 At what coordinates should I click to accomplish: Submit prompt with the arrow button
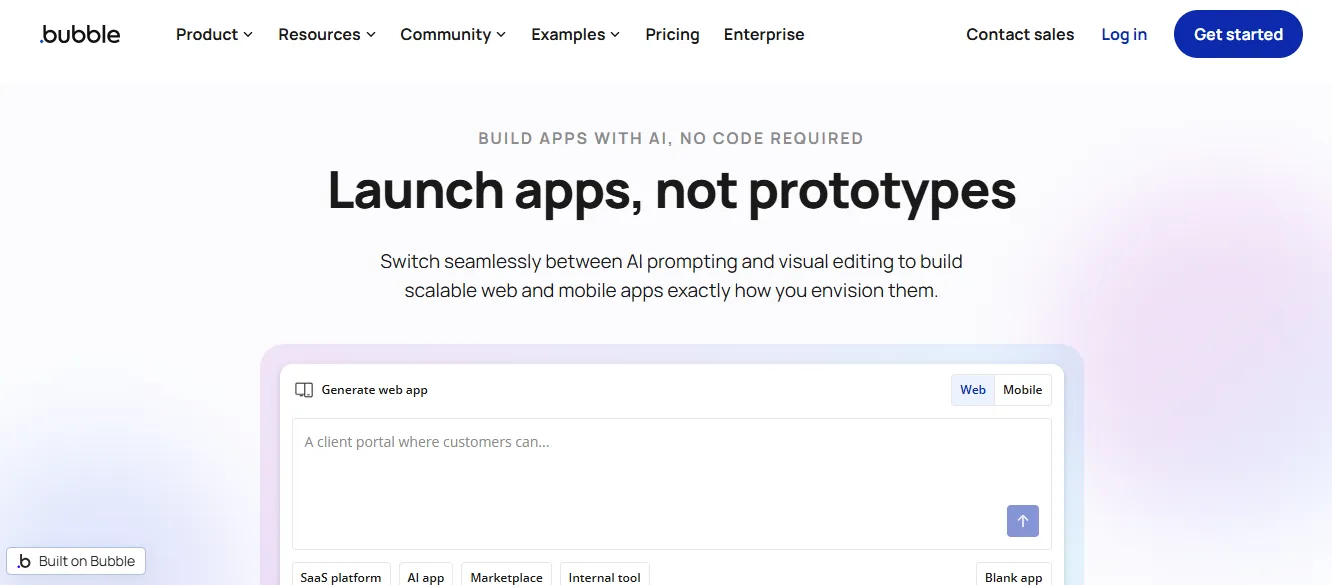point(1022,521)
